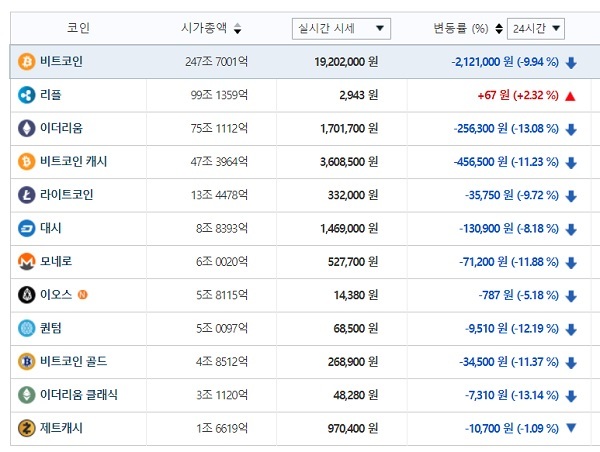
Task: Click price 1,469,000 원
Action: [x=349, y=228]
